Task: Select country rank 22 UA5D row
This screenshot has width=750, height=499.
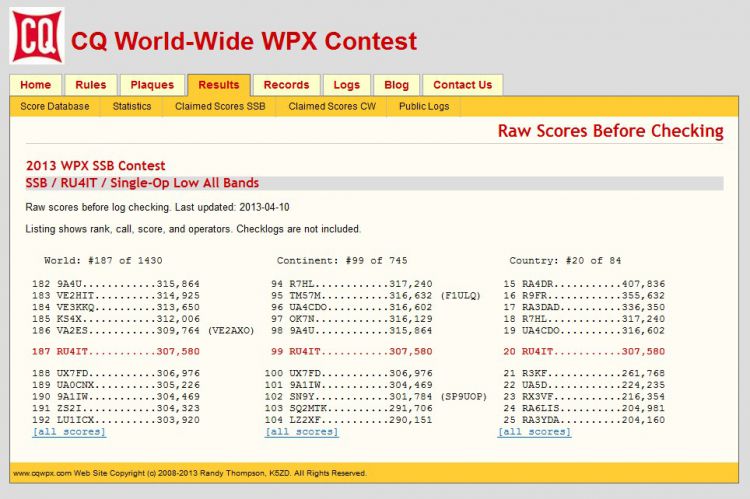Action: pos(584,385)
